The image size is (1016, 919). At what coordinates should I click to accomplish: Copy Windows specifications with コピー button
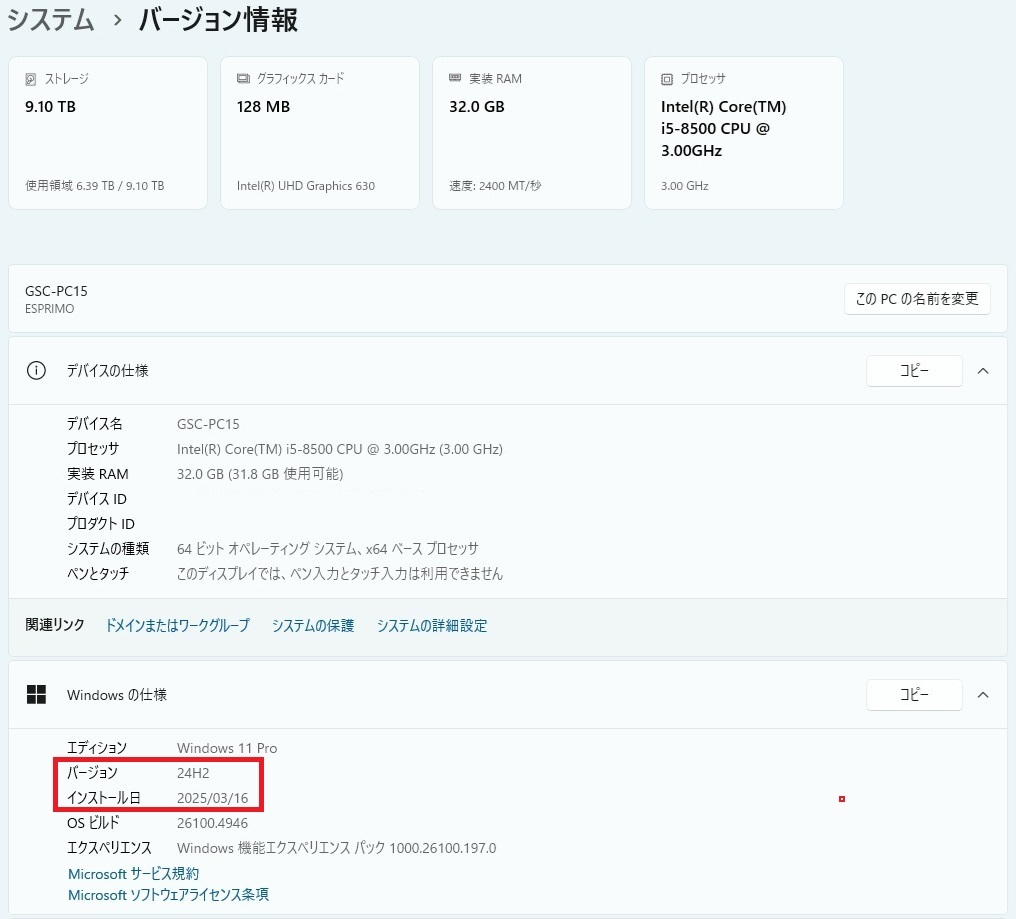point(914,695)
